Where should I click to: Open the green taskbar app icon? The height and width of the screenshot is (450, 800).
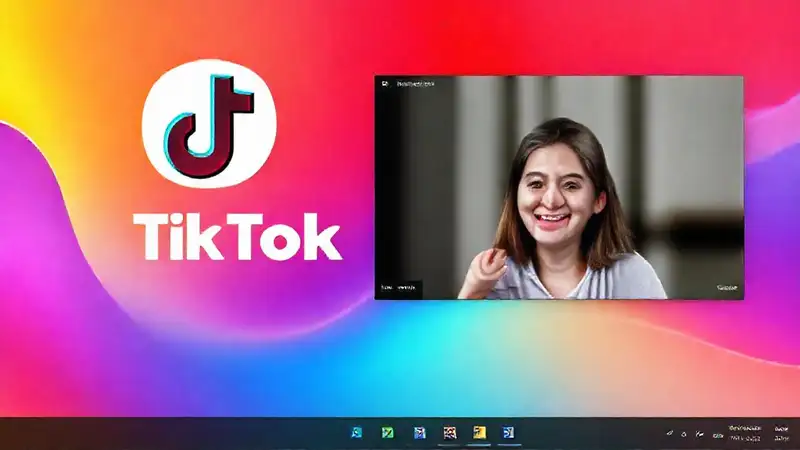click(x=388, y=433)
